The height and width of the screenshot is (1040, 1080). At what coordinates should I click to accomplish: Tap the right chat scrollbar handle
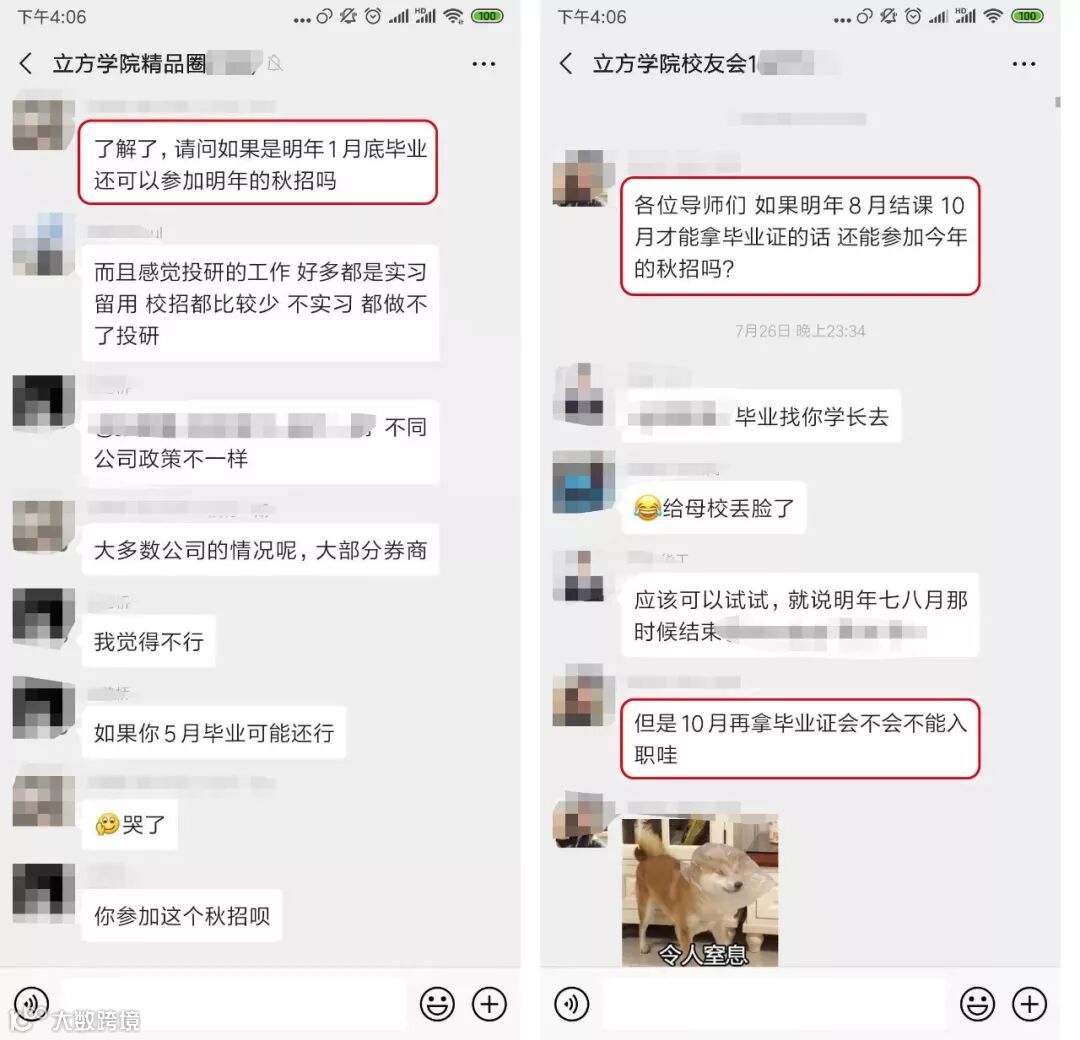point(1057,102)
